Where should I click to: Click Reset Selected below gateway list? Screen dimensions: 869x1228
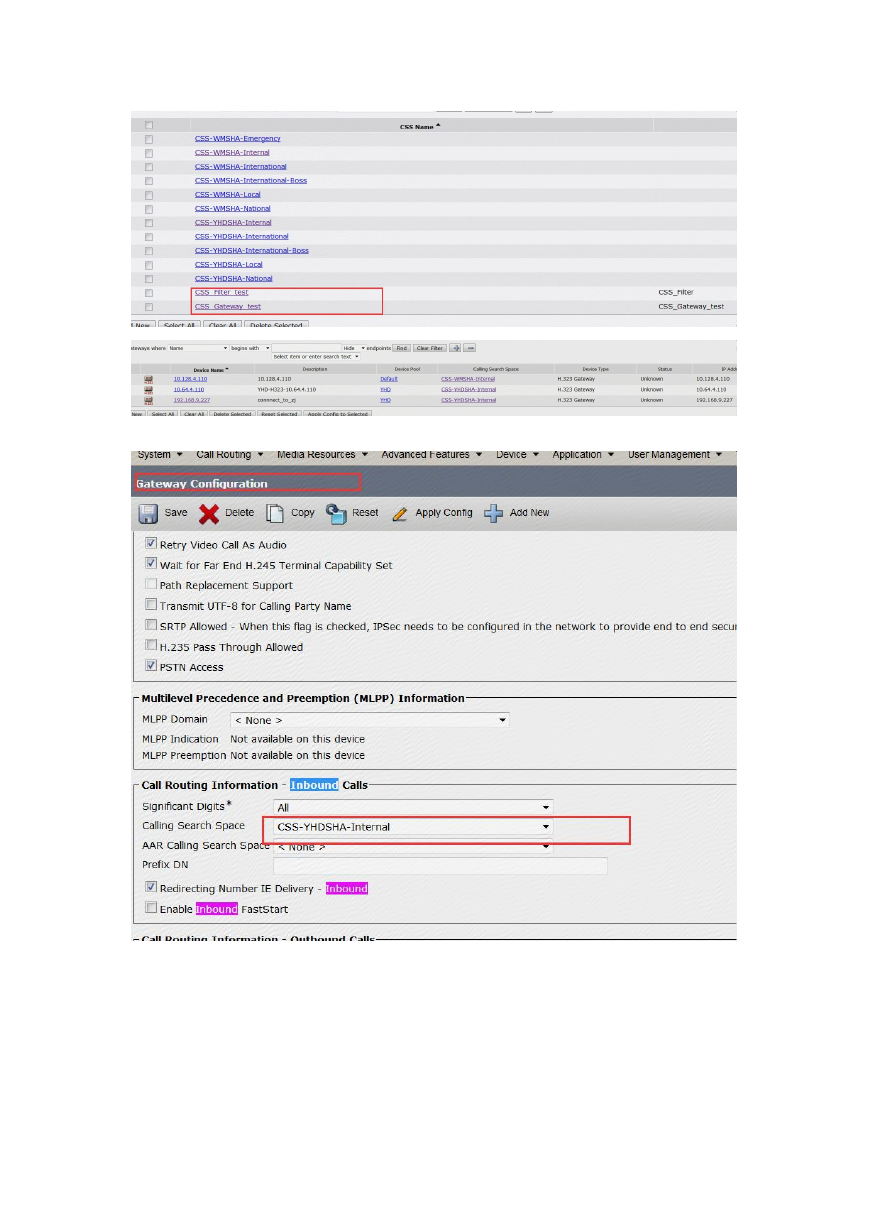(x=279, y=413)
